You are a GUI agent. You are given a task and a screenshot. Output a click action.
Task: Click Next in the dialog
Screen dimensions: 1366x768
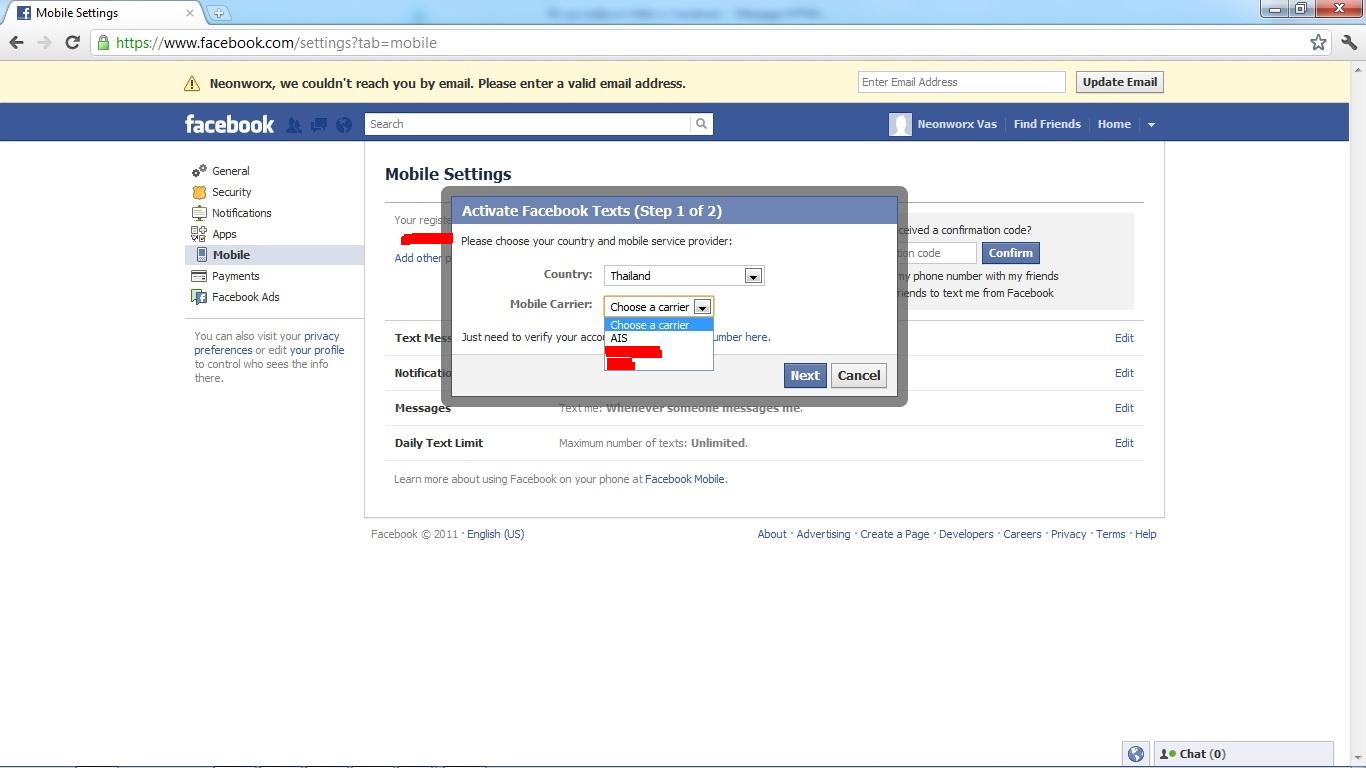tap(805, 376)
